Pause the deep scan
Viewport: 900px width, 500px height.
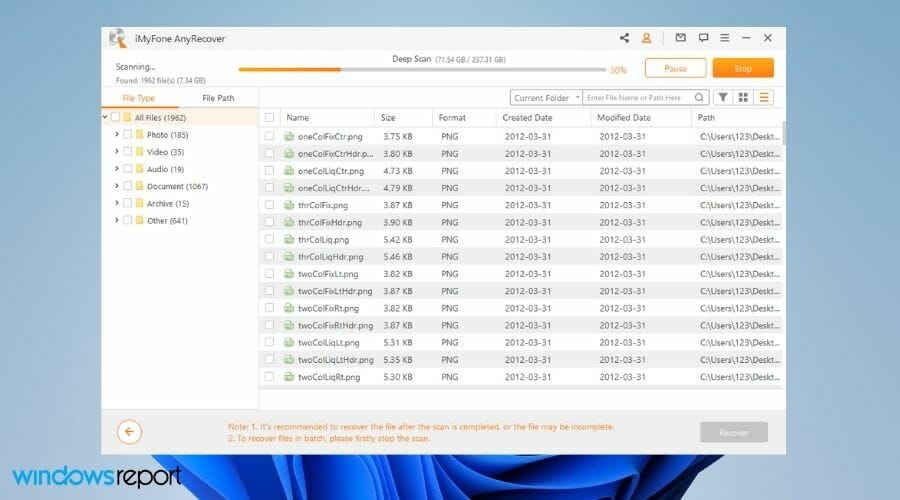pyautogui.click(x=676, y=68)
